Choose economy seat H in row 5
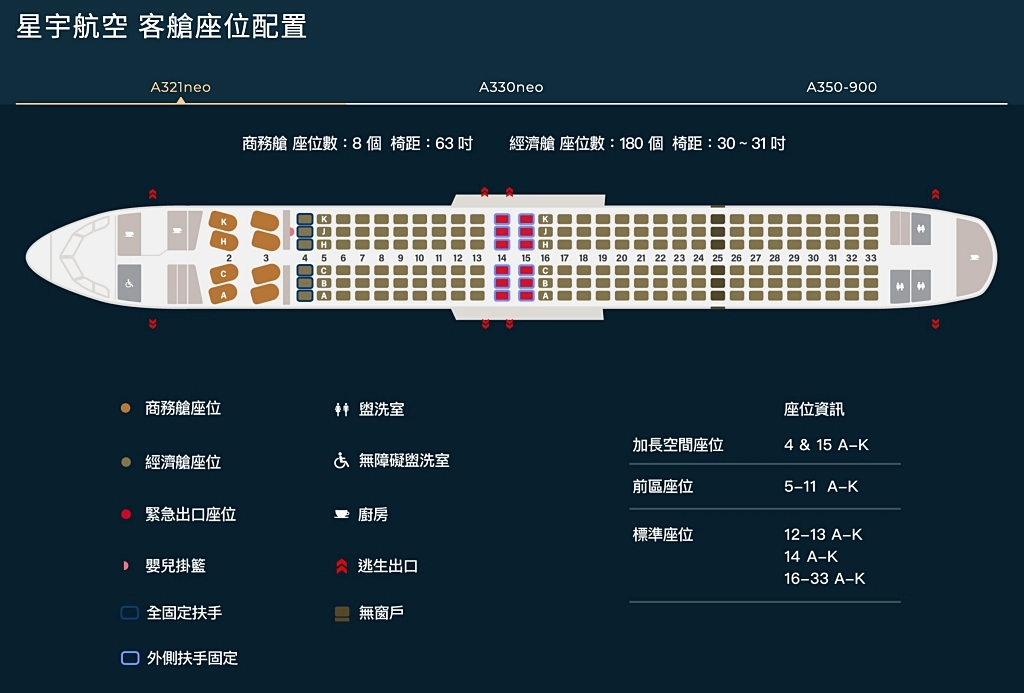The width and height of the screenshot is (1024, 693). point(324,244)
